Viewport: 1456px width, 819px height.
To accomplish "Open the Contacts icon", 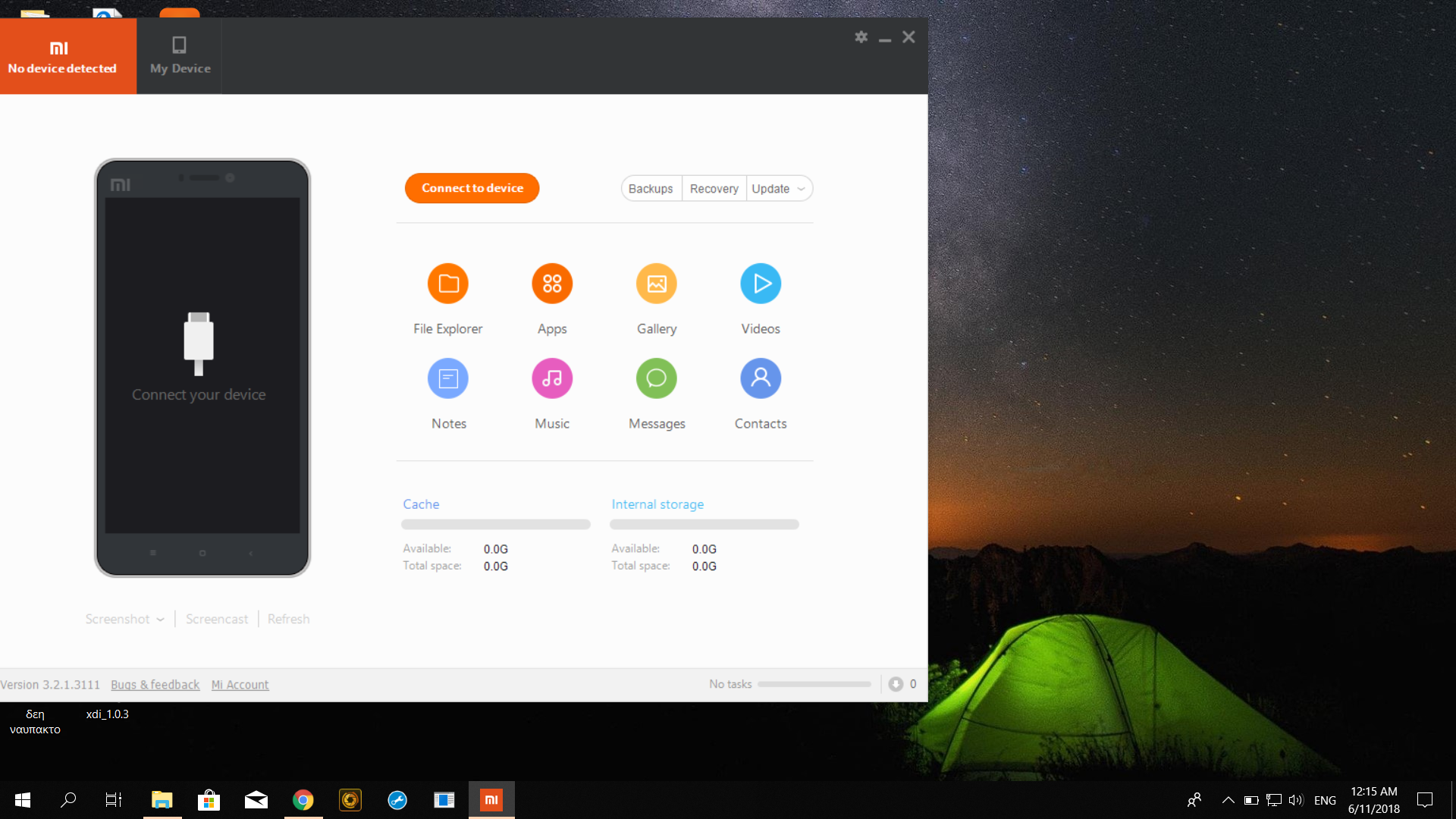I will [761, 378].
